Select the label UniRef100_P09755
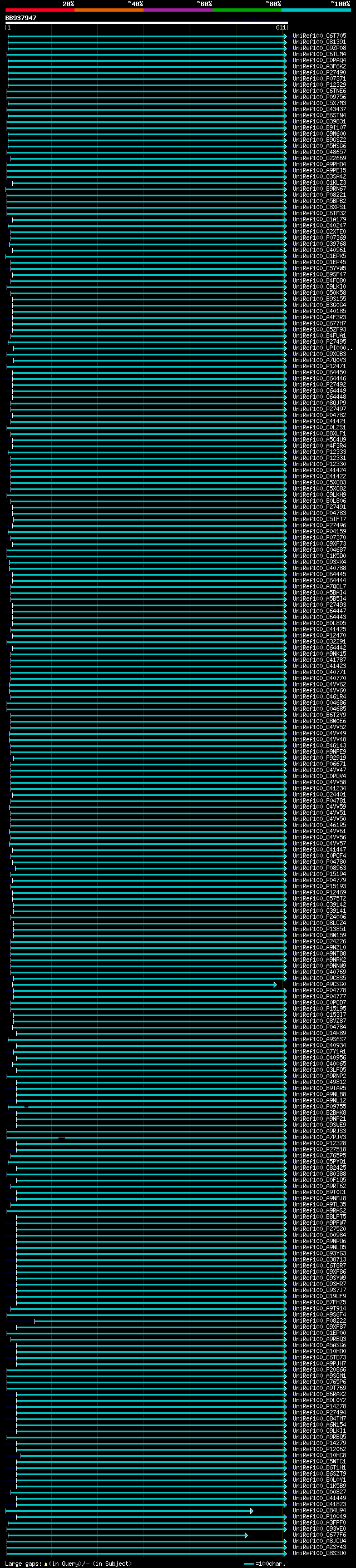 point(319,1106)
